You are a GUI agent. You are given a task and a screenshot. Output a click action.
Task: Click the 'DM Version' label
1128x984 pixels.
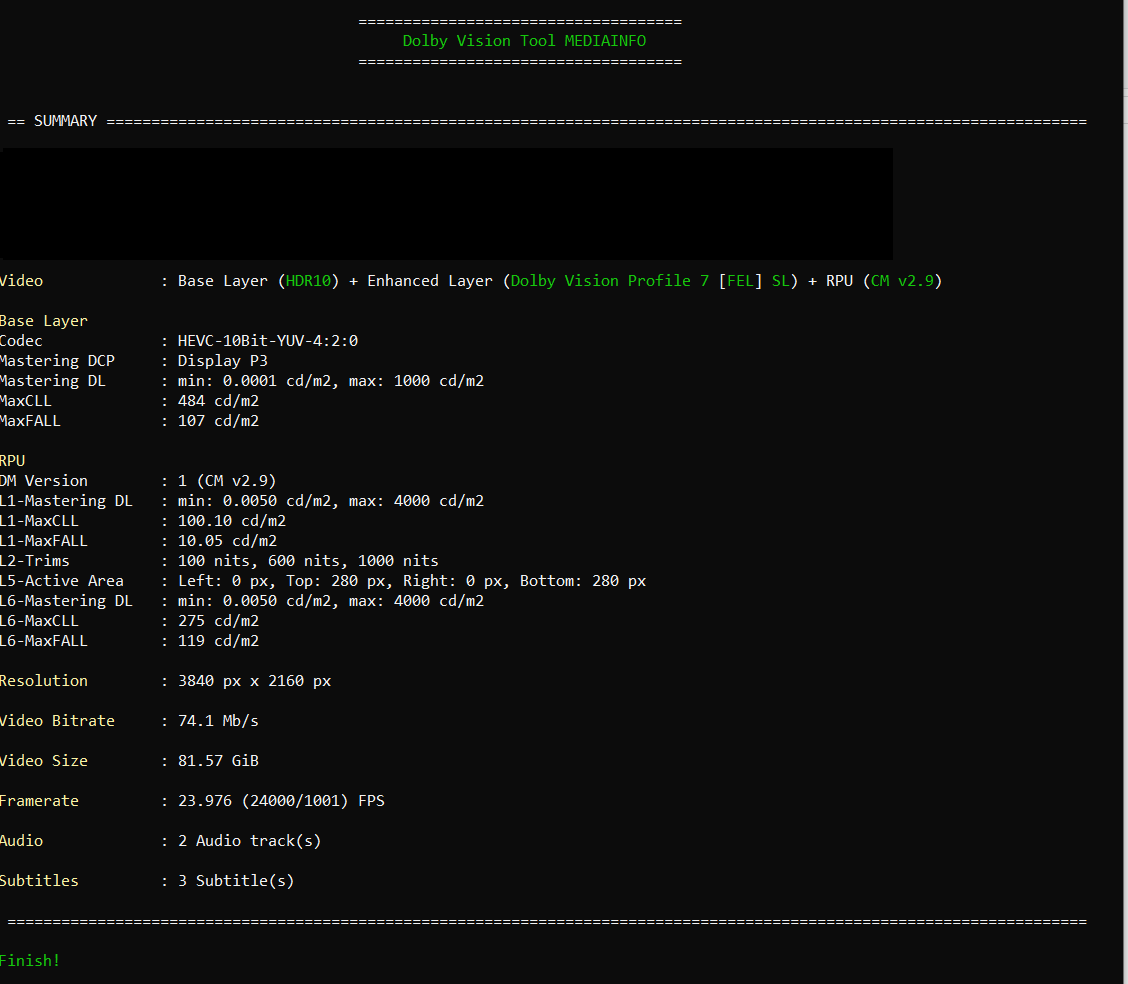click(43, 480)
